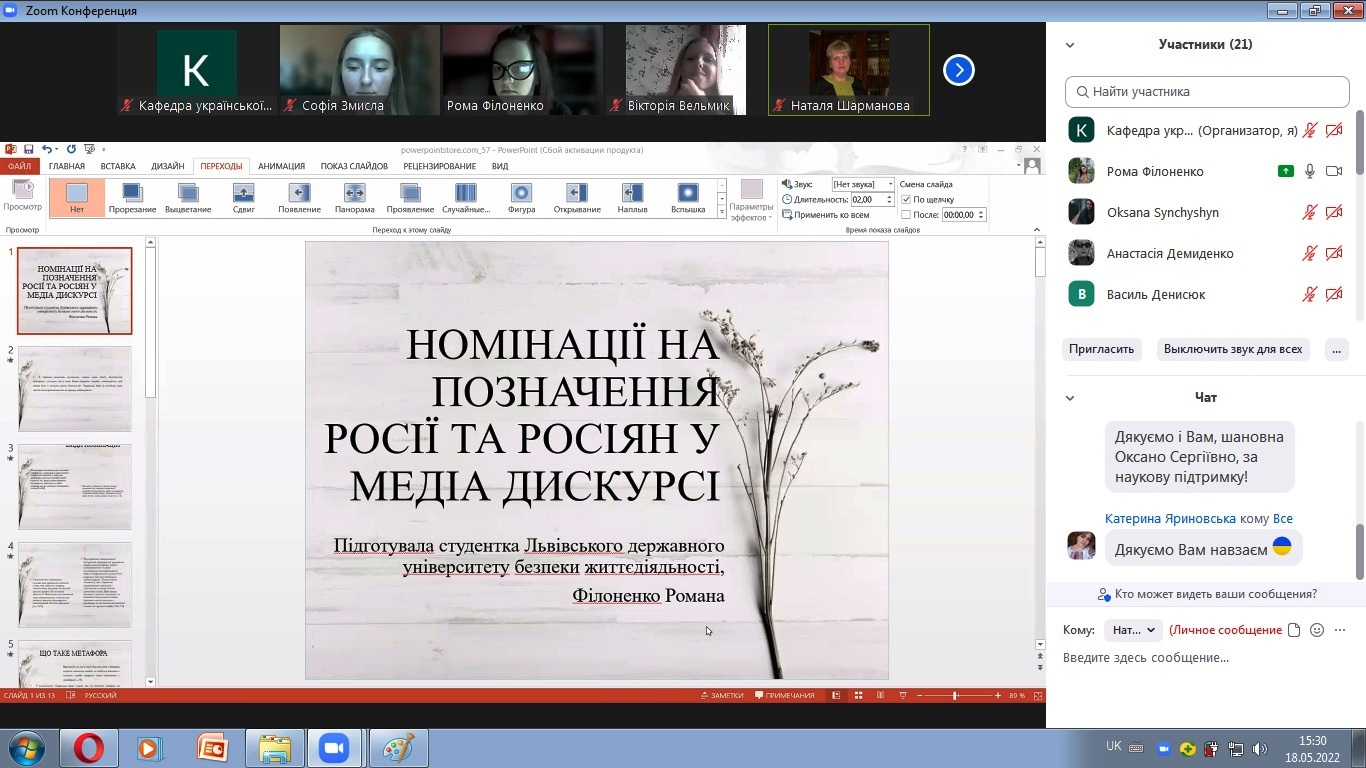Open Opera browser from taskbar
This screenshot has height=768, width=1366.
(x=88, y=748)
